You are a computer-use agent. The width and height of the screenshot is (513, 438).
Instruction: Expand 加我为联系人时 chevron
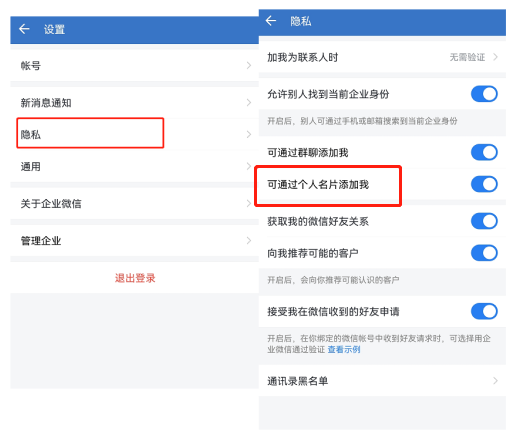click(495, 57)
